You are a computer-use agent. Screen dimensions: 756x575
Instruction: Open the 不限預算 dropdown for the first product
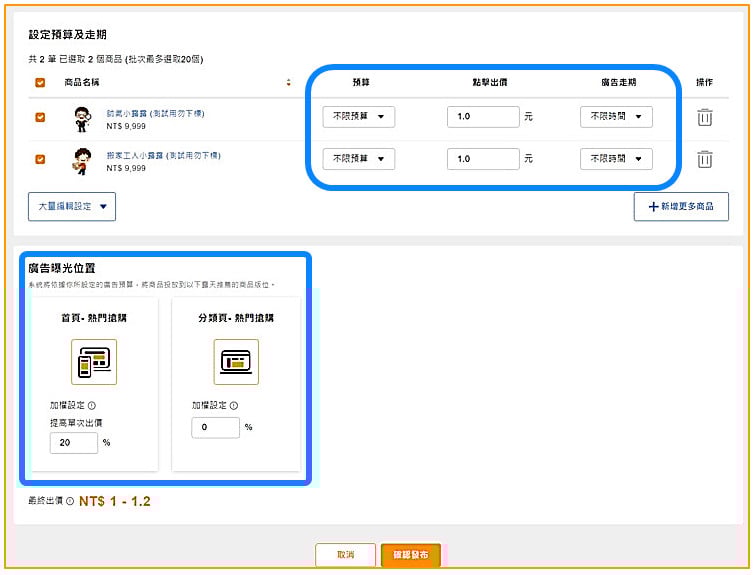point(359,117)
